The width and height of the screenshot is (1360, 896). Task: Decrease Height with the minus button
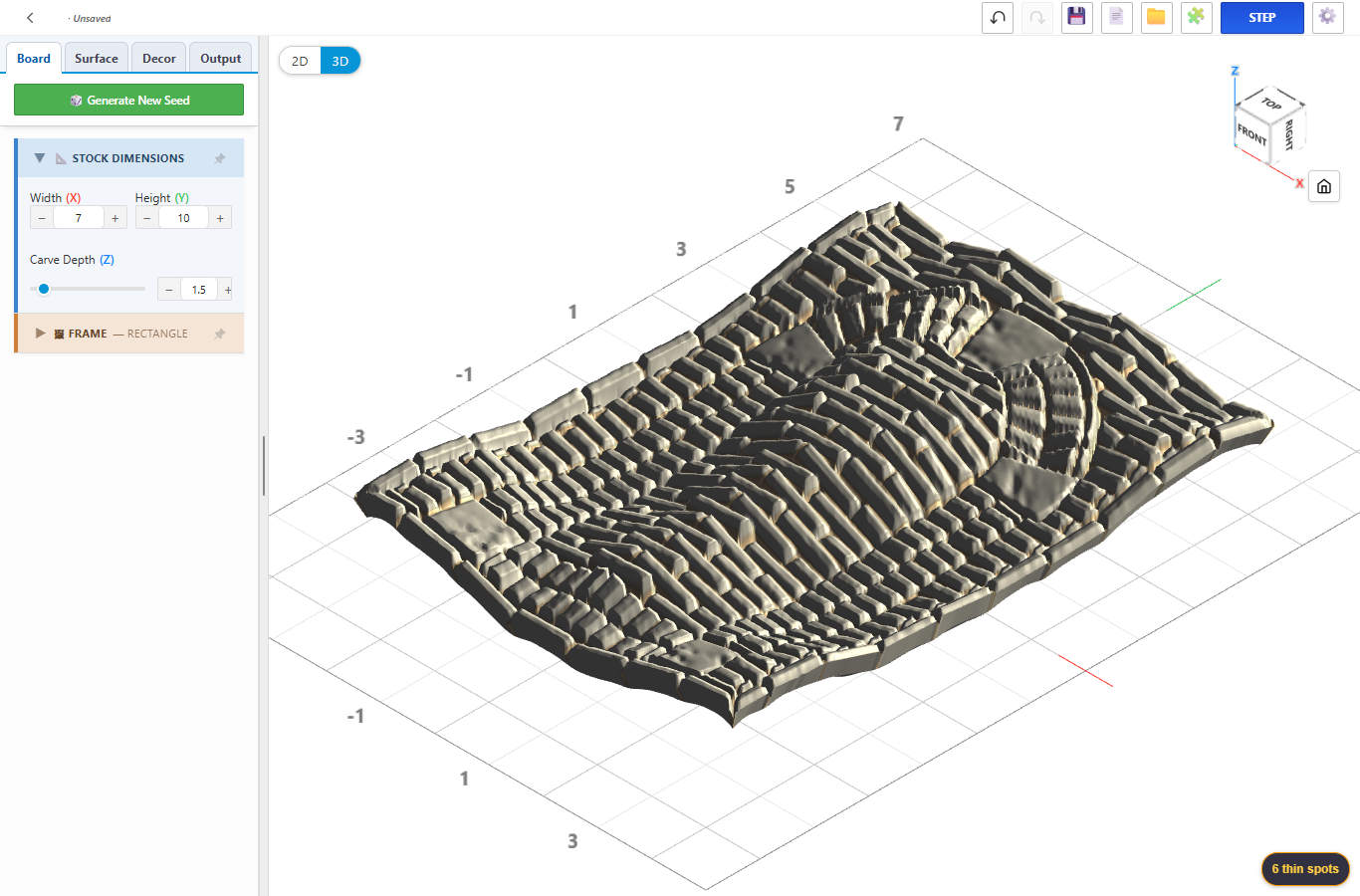click(x=147, y=218)
